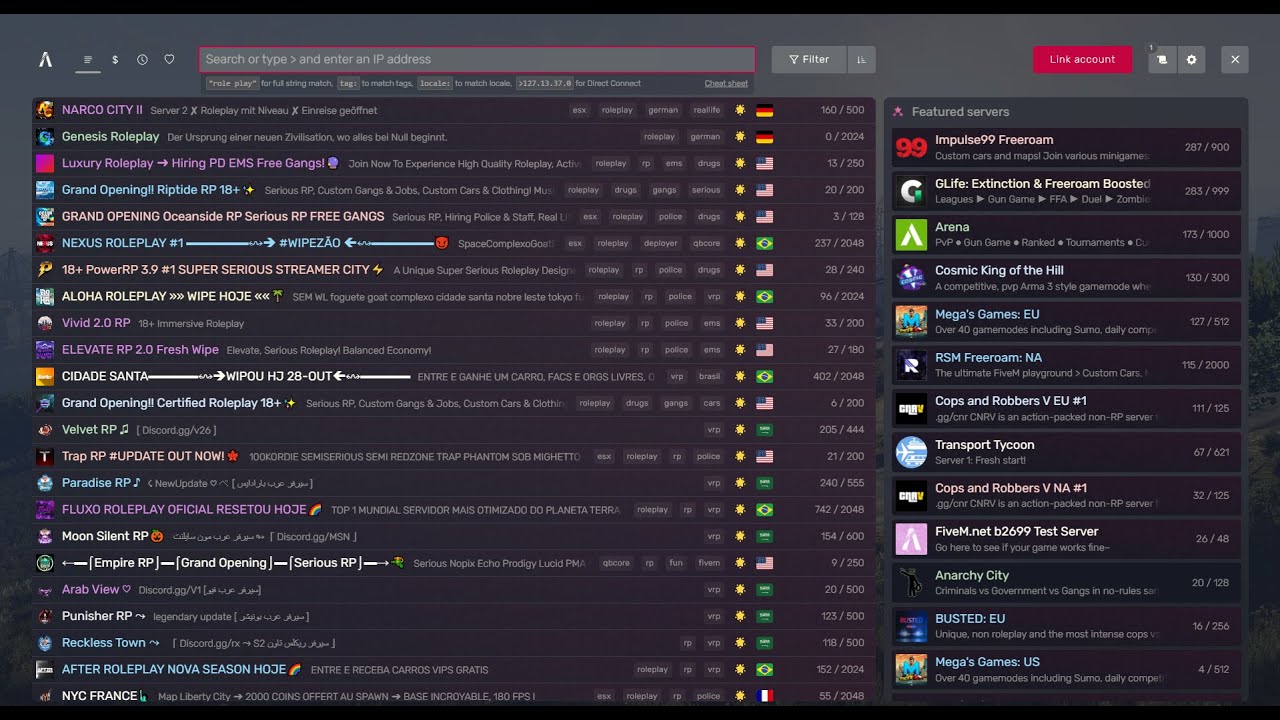Select the all-servers list tab
The image size is (1280, 720).
point(88,60)
